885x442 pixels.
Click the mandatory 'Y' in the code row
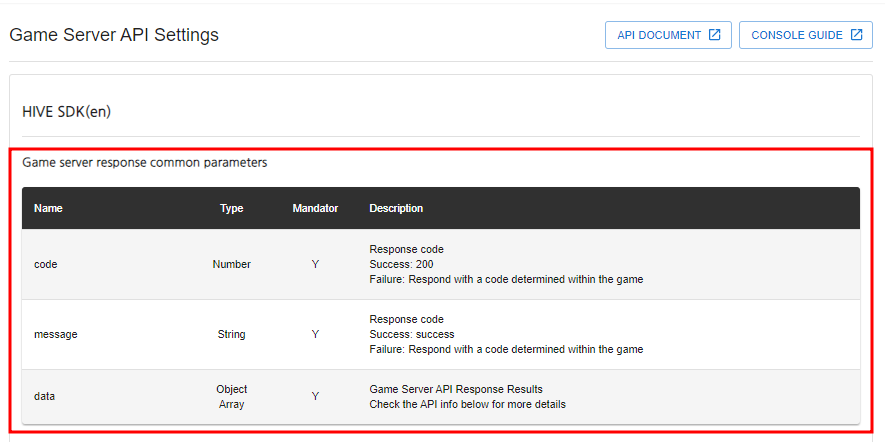pos(316,264)
